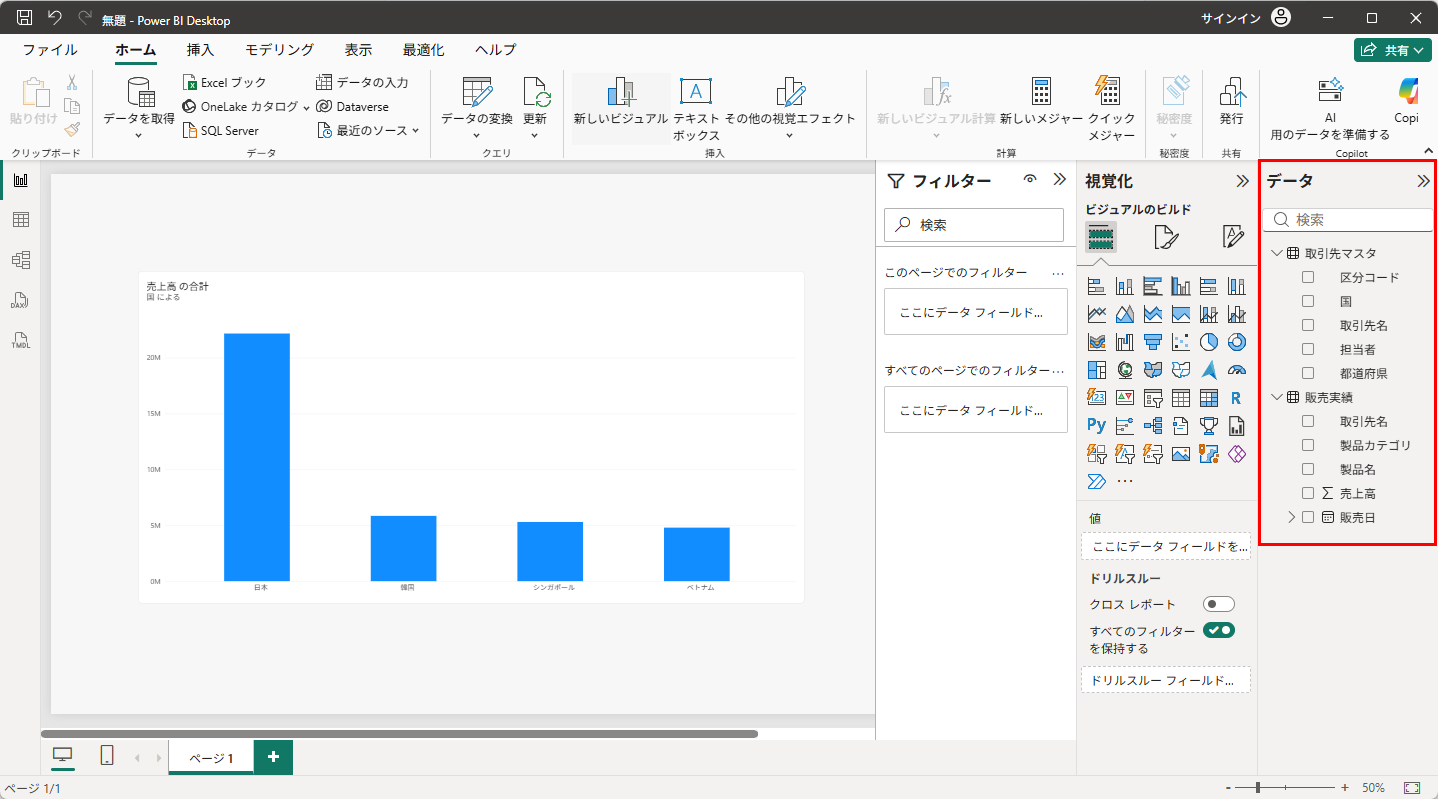Toggle the クロス レポート switch

(1219, 604)
